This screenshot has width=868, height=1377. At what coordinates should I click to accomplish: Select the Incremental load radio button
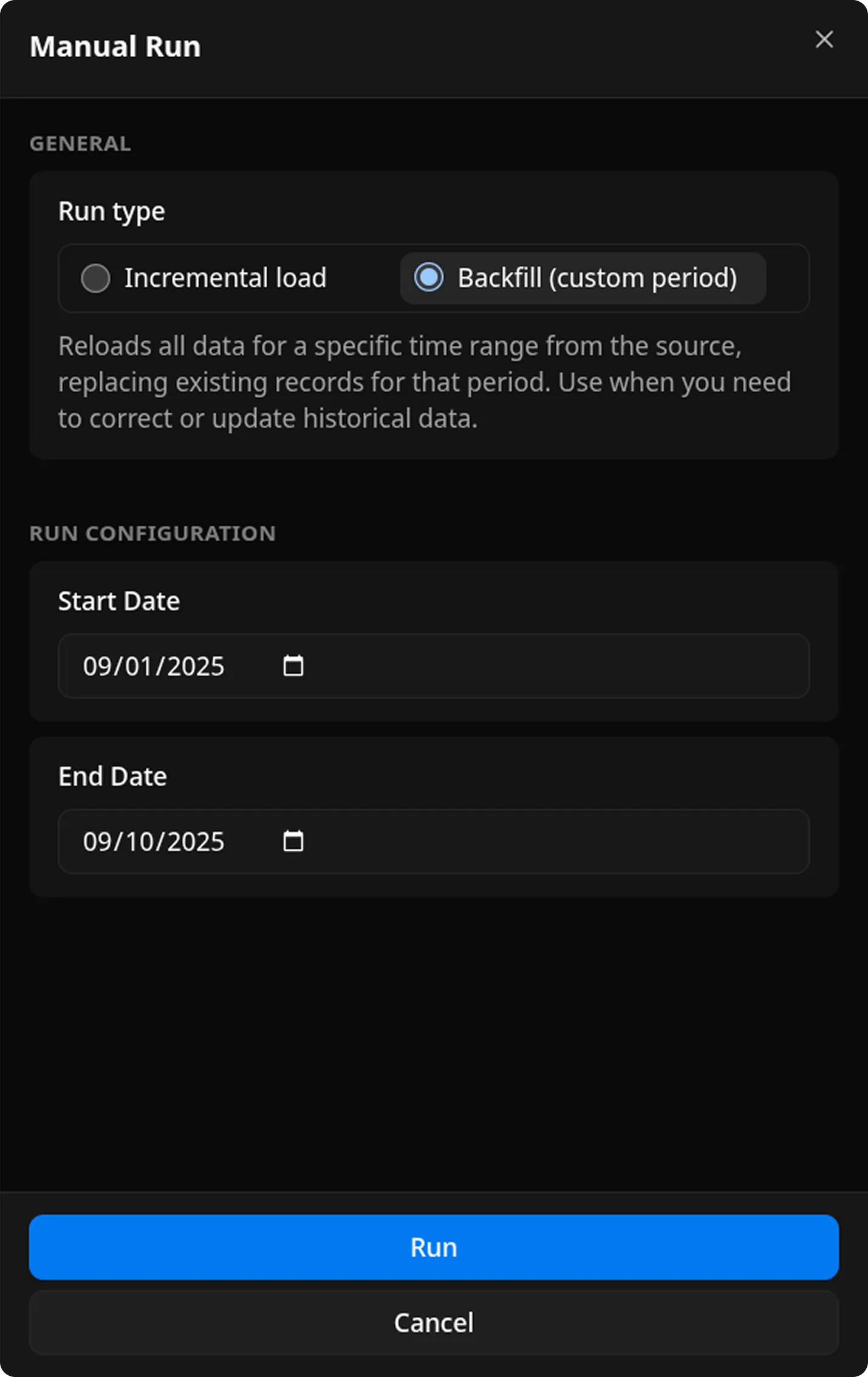[x=95, y=278]
